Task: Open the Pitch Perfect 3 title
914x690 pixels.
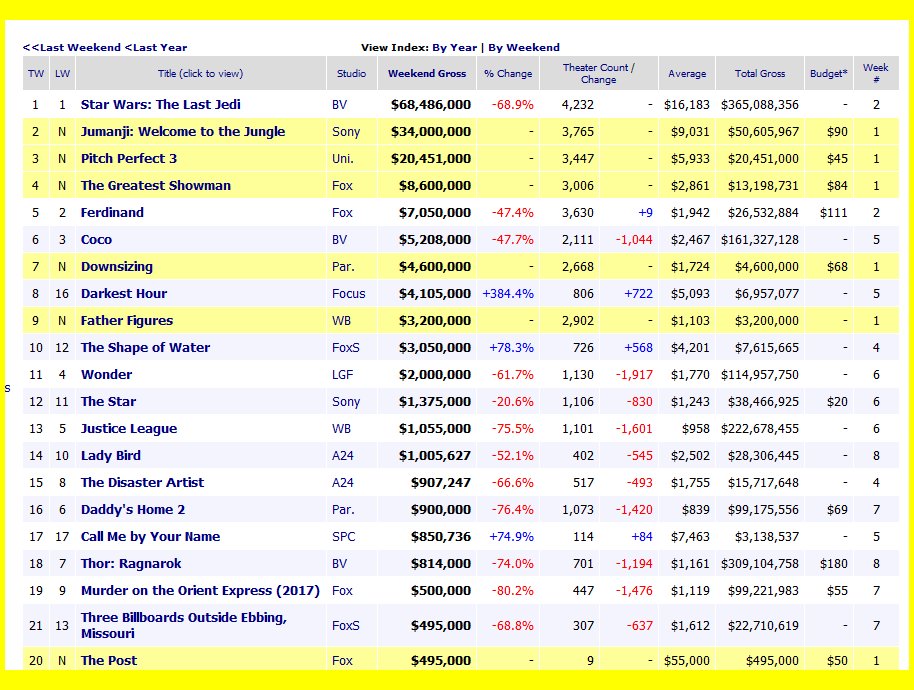Action: click(129, 159)
